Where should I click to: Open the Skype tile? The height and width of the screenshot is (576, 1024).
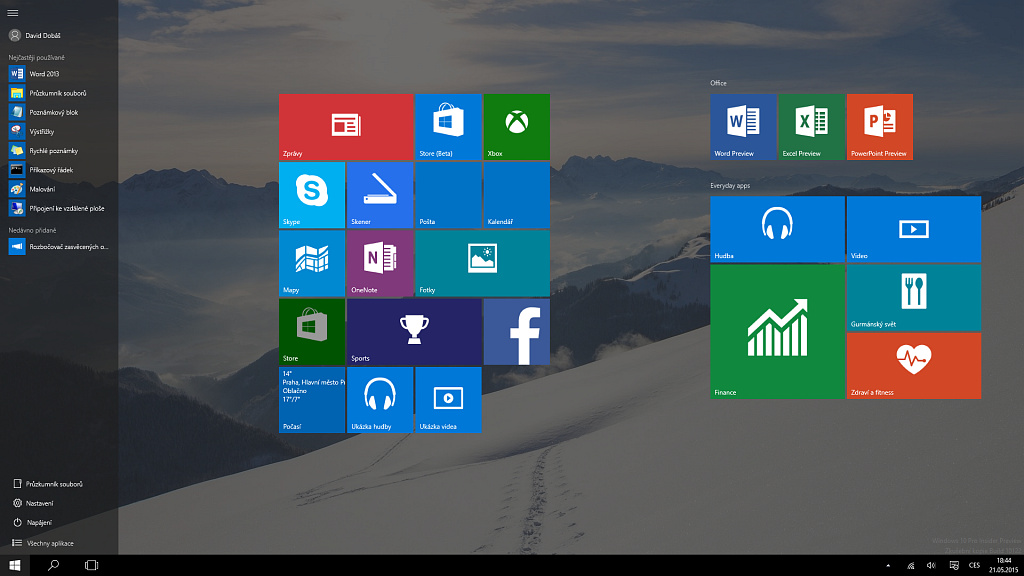(312, 195)
